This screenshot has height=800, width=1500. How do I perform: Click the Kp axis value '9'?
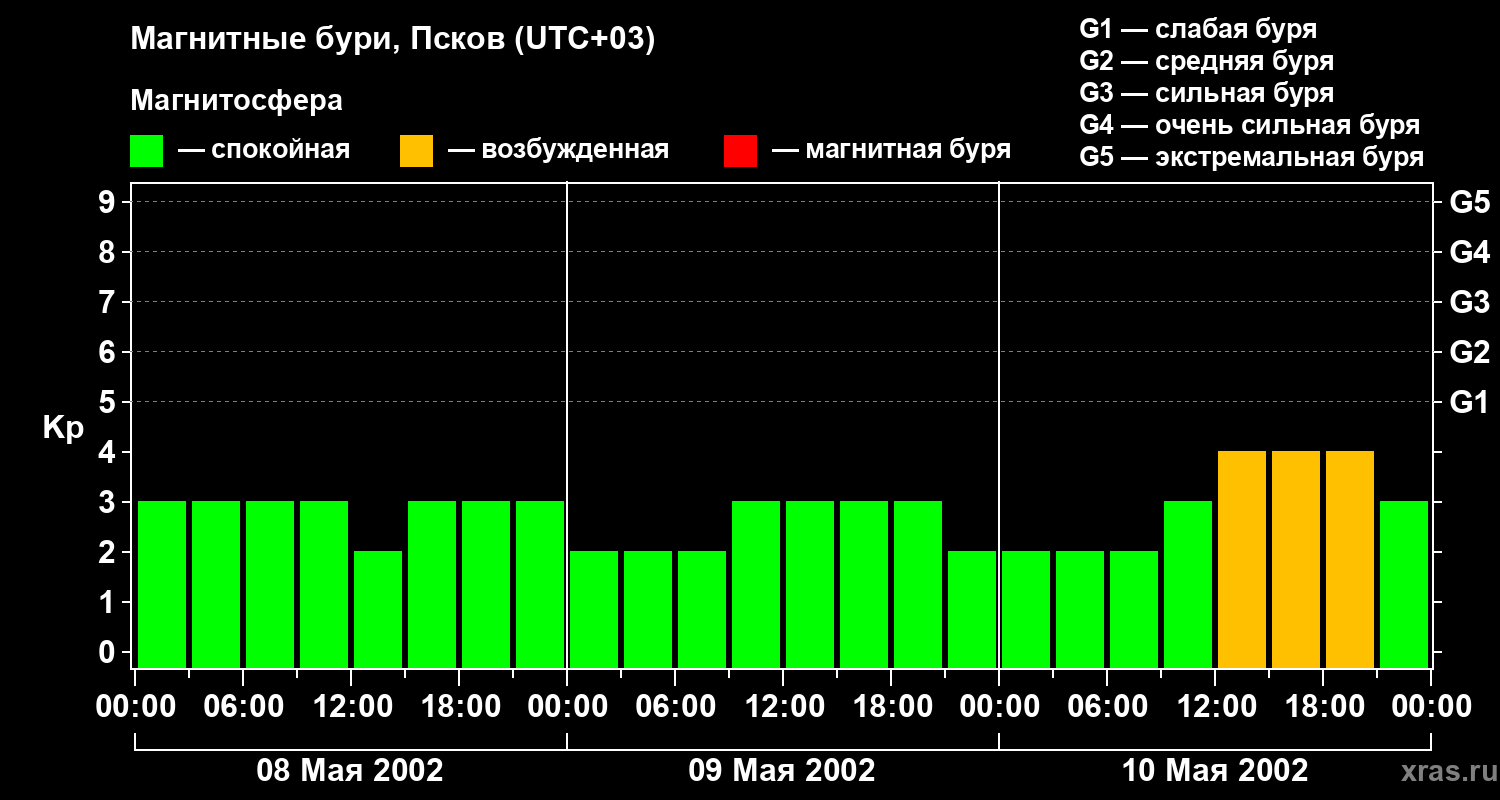[109, 202]
